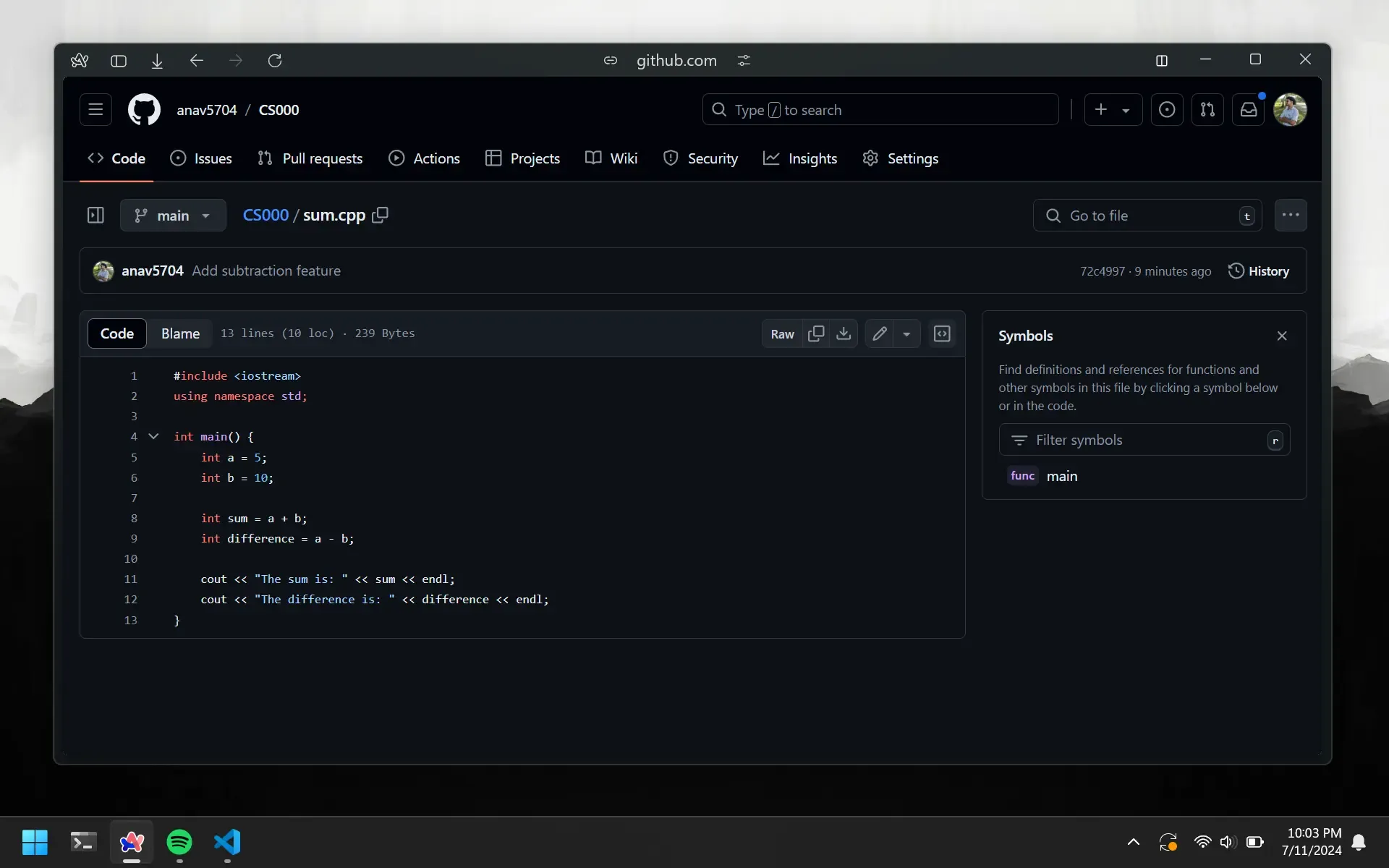Image resolution: width=1389 pixels, height=868 pixels.
Task: Click the History icon for commits
Action: [x=1236, y=270]
